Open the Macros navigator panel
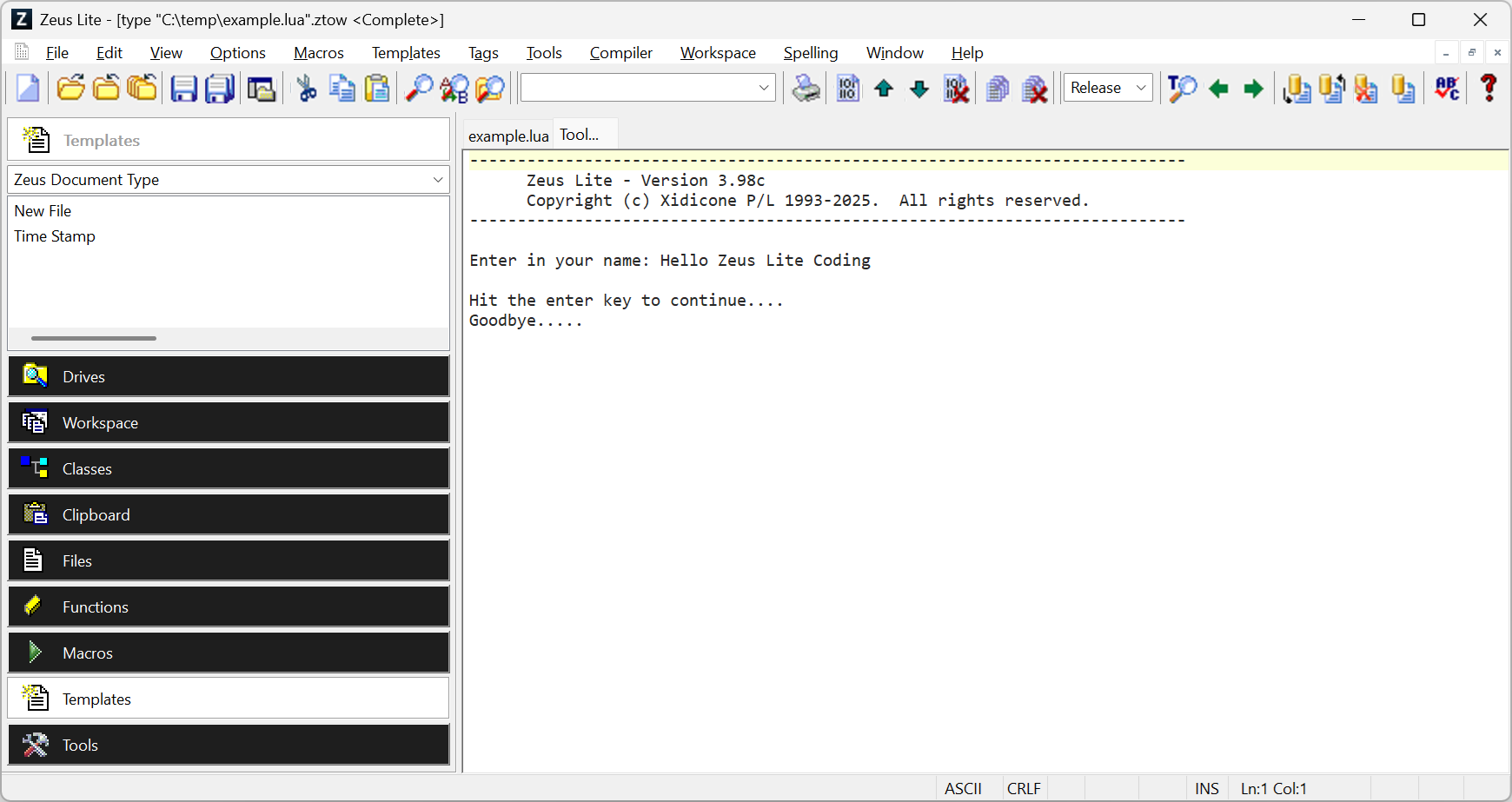Screen dimensions: 1512x802 229,653
